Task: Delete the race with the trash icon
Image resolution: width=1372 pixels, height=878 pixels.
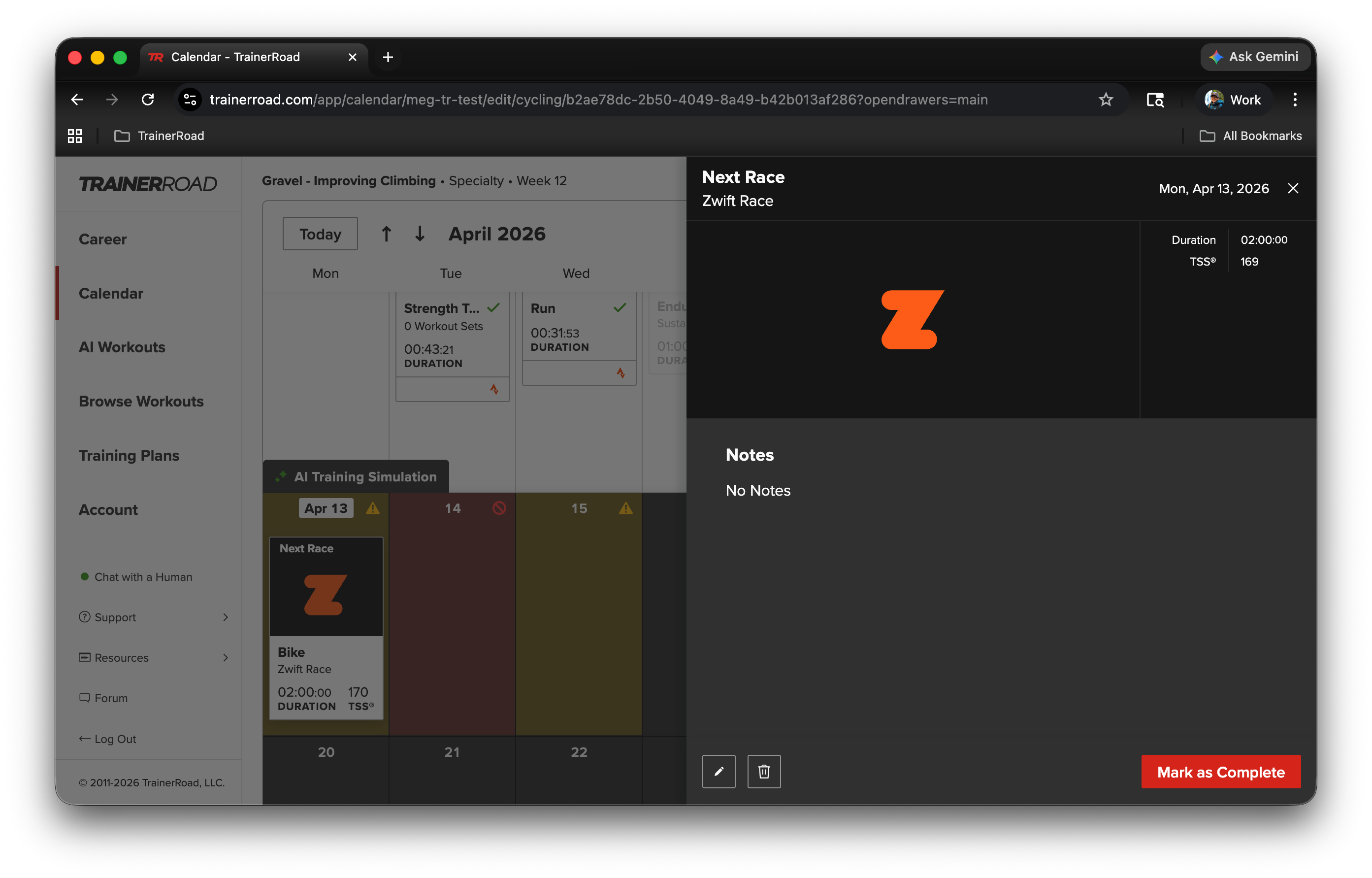Action: 763,772
